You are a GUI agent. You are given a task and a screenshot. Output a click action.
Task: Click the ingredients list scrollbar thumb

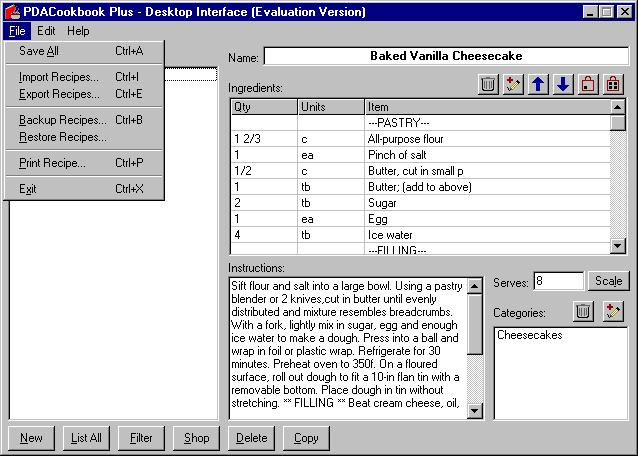pyautogui.click(x=618, y=123)
